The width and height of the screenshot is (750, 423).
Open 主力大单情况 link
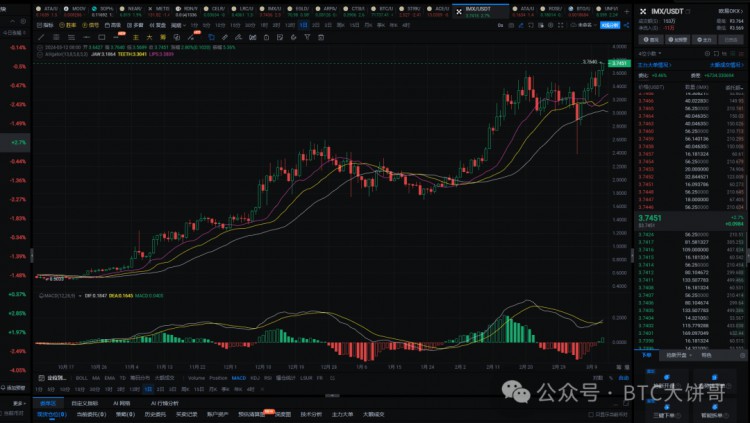pos(654,65)
